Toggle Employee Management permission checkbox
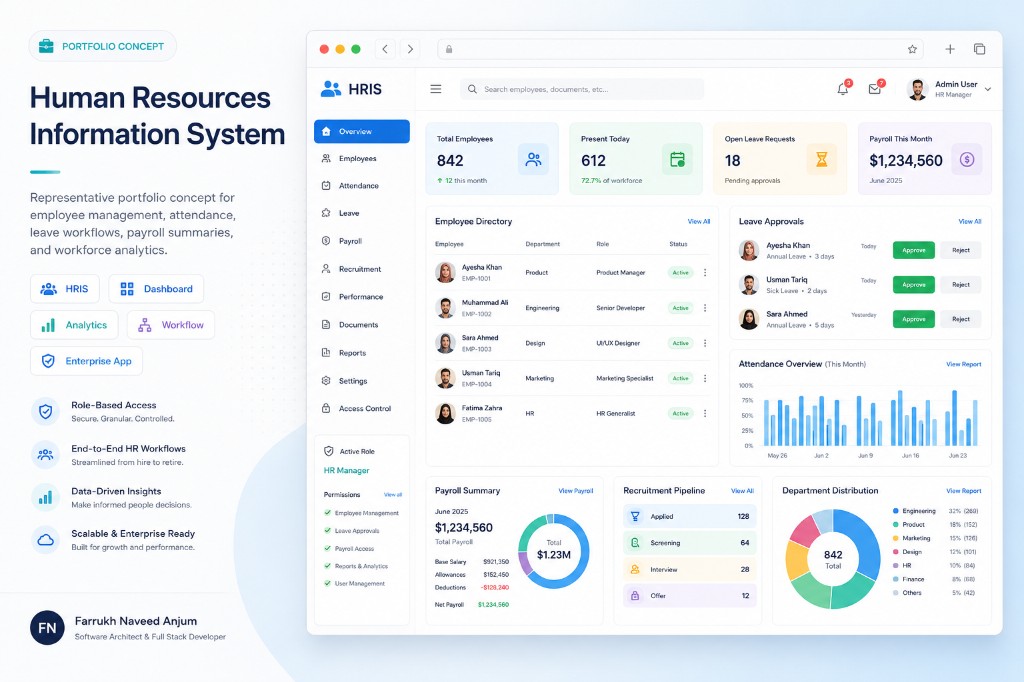 pos(328,513)
